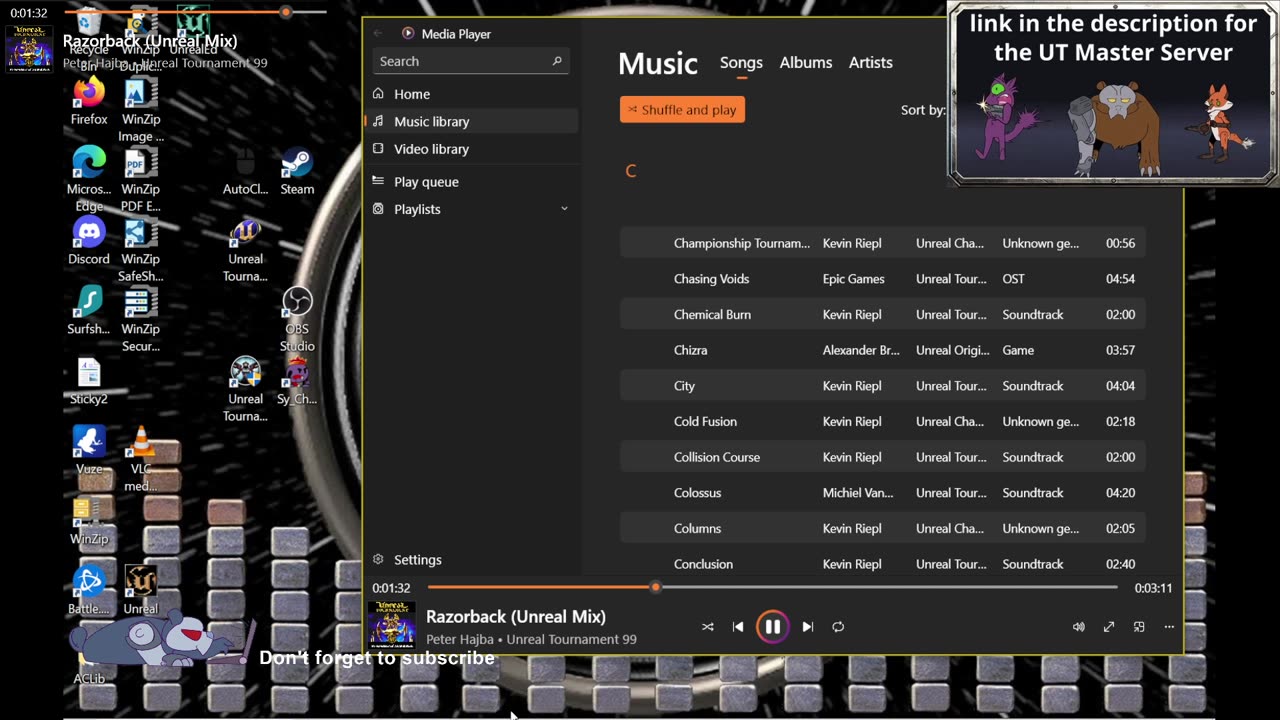Skip to the next track
This screenshot has width=1280, height=720.
[808, 627]
